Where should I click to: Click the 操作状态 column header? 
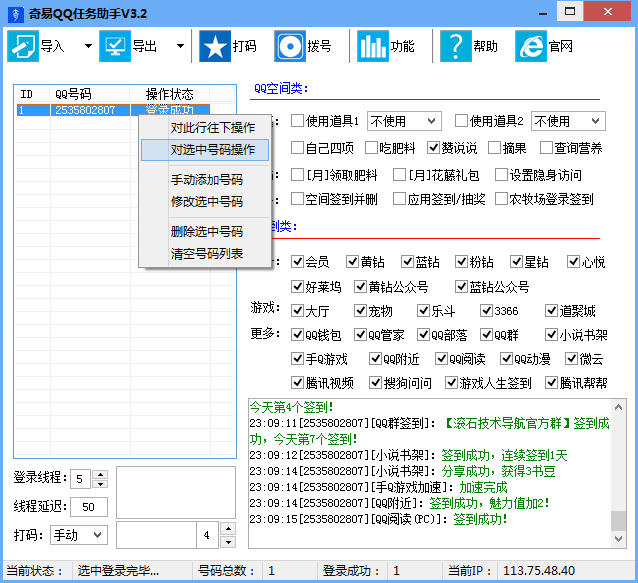click(x=170, y=94)
